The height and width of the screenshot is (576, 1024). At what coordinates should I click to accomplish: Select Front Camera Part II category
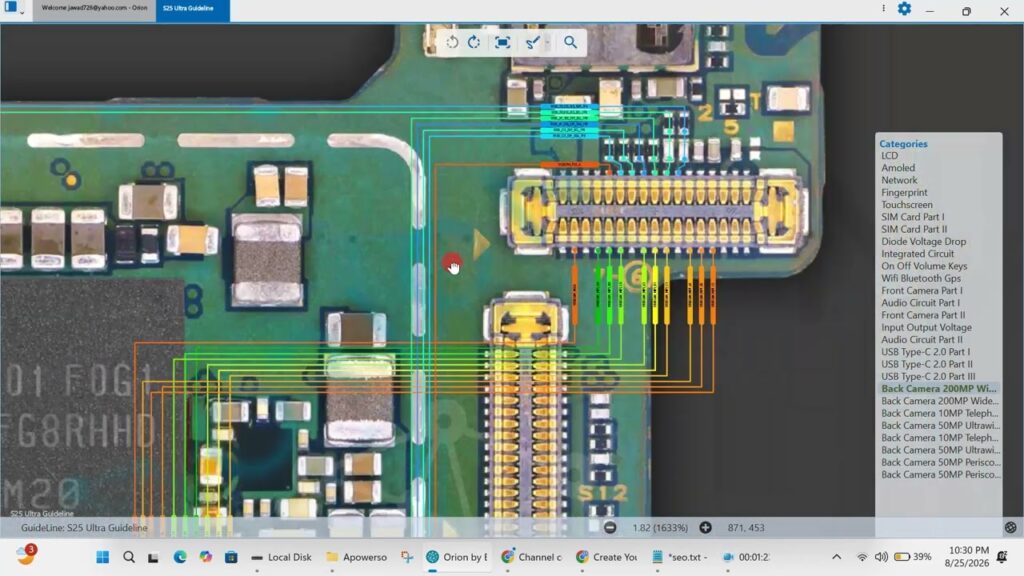(923, 315)
